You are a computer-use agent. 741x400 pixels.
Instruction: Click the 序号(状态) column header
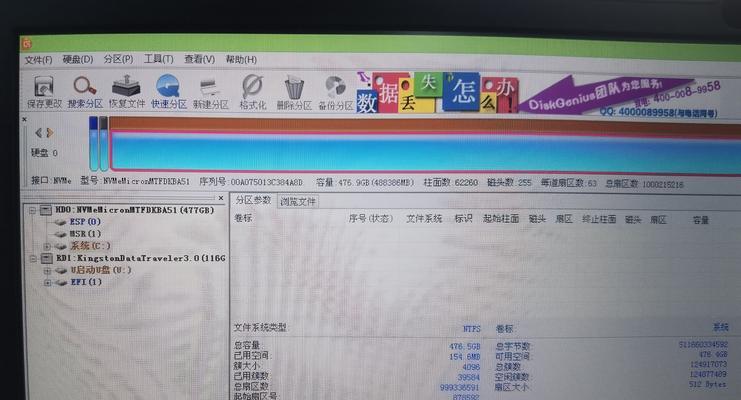tap(371, 218)
